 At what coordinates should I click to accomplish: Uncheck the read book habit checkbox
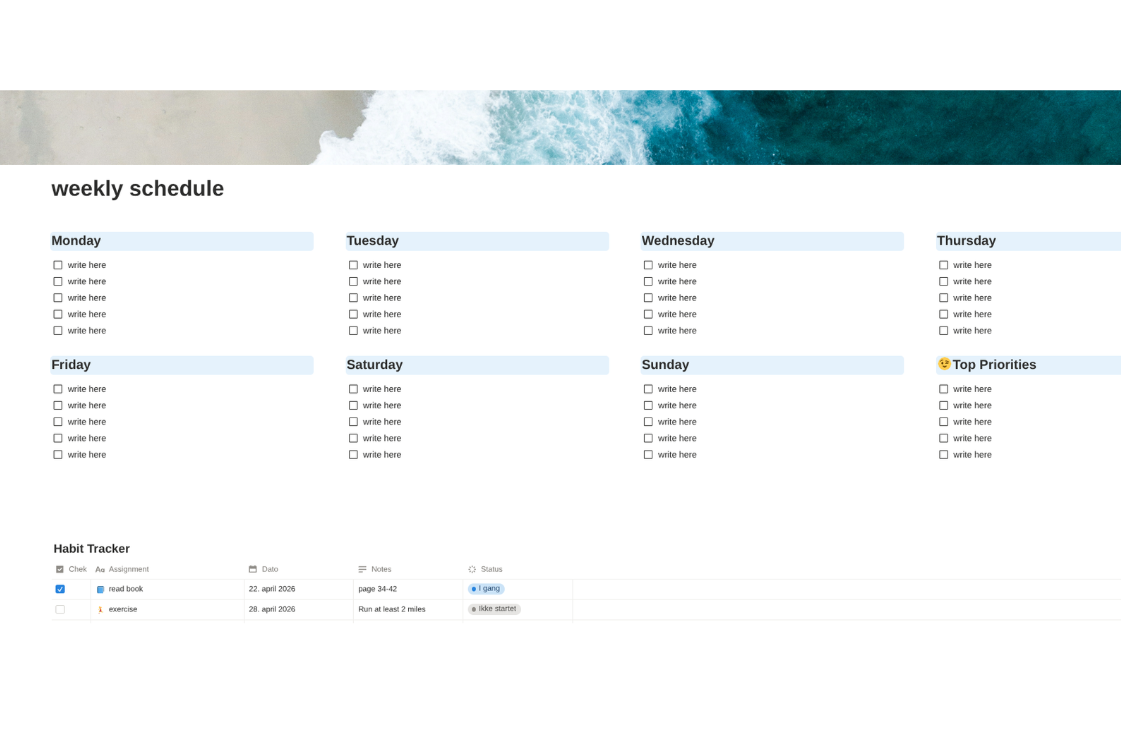[60, 589]
